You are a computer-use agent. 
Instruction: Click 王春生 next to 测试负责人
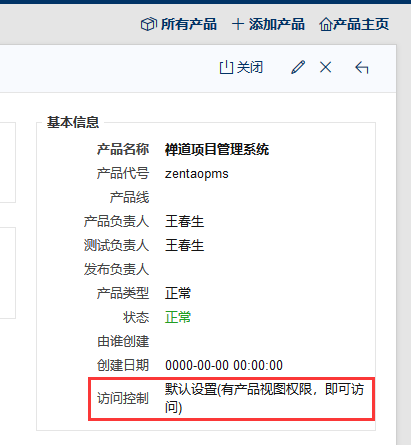pyautogui.click(x=185, y=245)
